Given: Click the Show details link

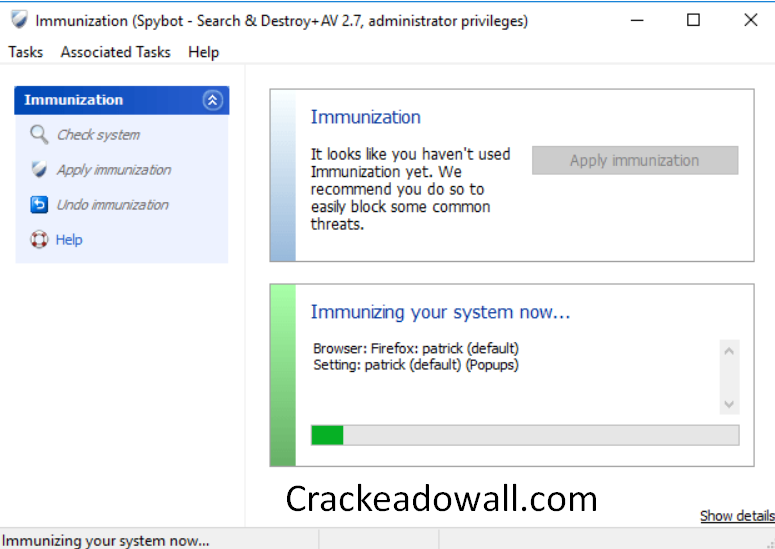Looking at the screenshot, I should (x=737, y=516).
